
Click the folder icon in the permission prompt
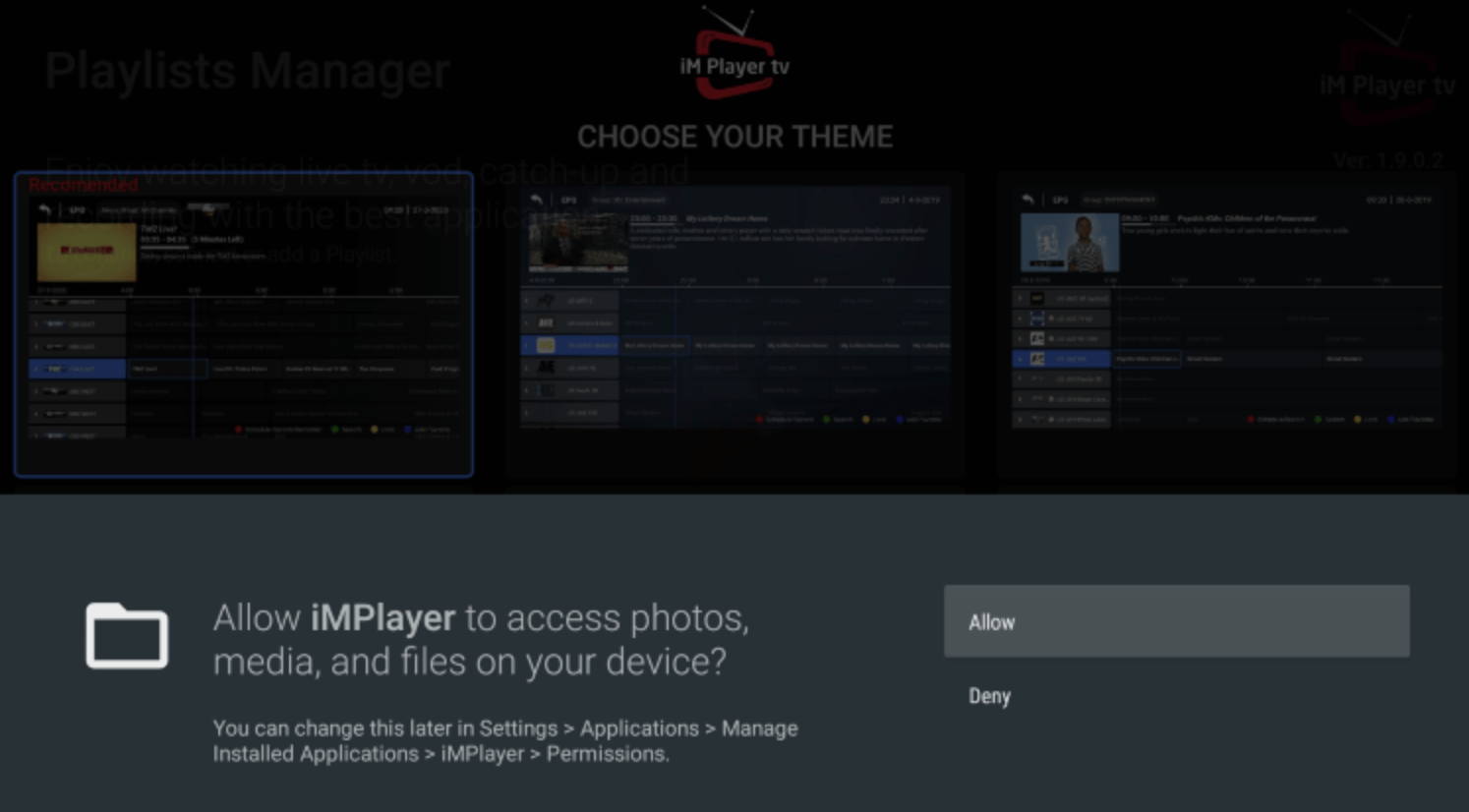127,636
